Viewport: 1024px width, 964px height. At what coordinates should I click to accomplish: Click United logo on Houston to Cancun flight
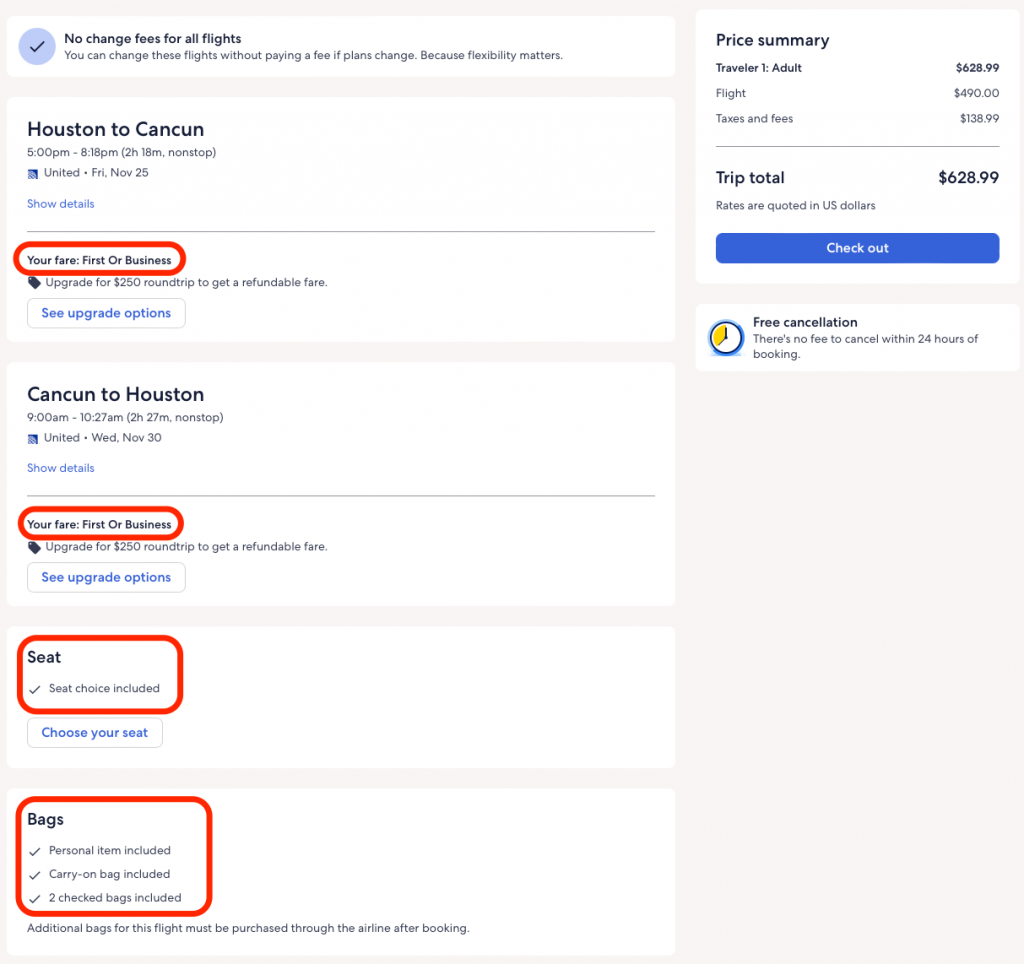click(33, 173)
